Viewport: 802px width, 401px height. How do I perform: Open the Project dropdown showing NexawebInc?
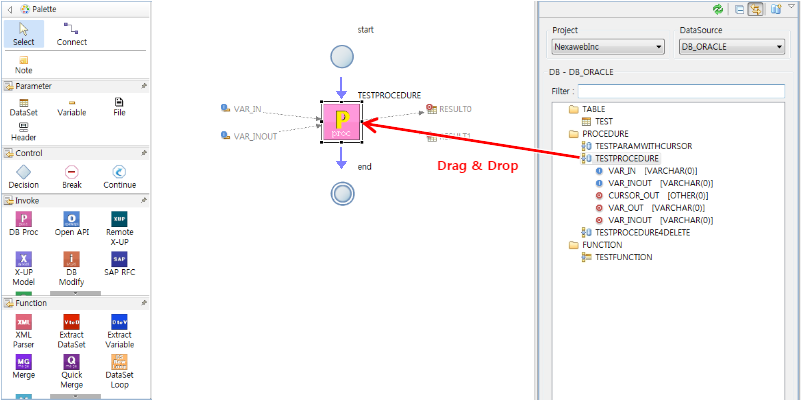608,47
